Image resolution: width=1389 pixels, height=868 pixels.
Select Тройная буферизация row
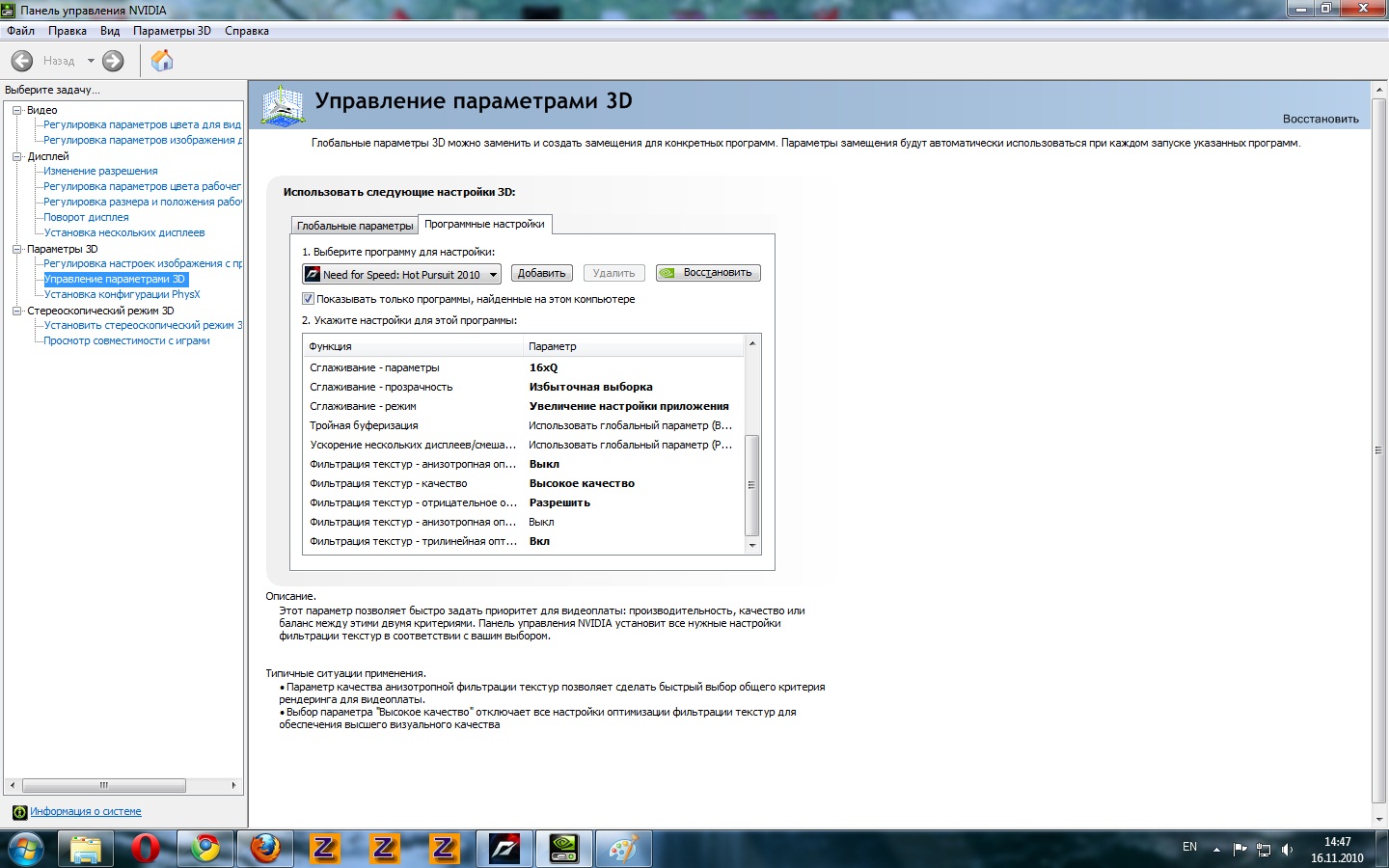coord(524,425)
